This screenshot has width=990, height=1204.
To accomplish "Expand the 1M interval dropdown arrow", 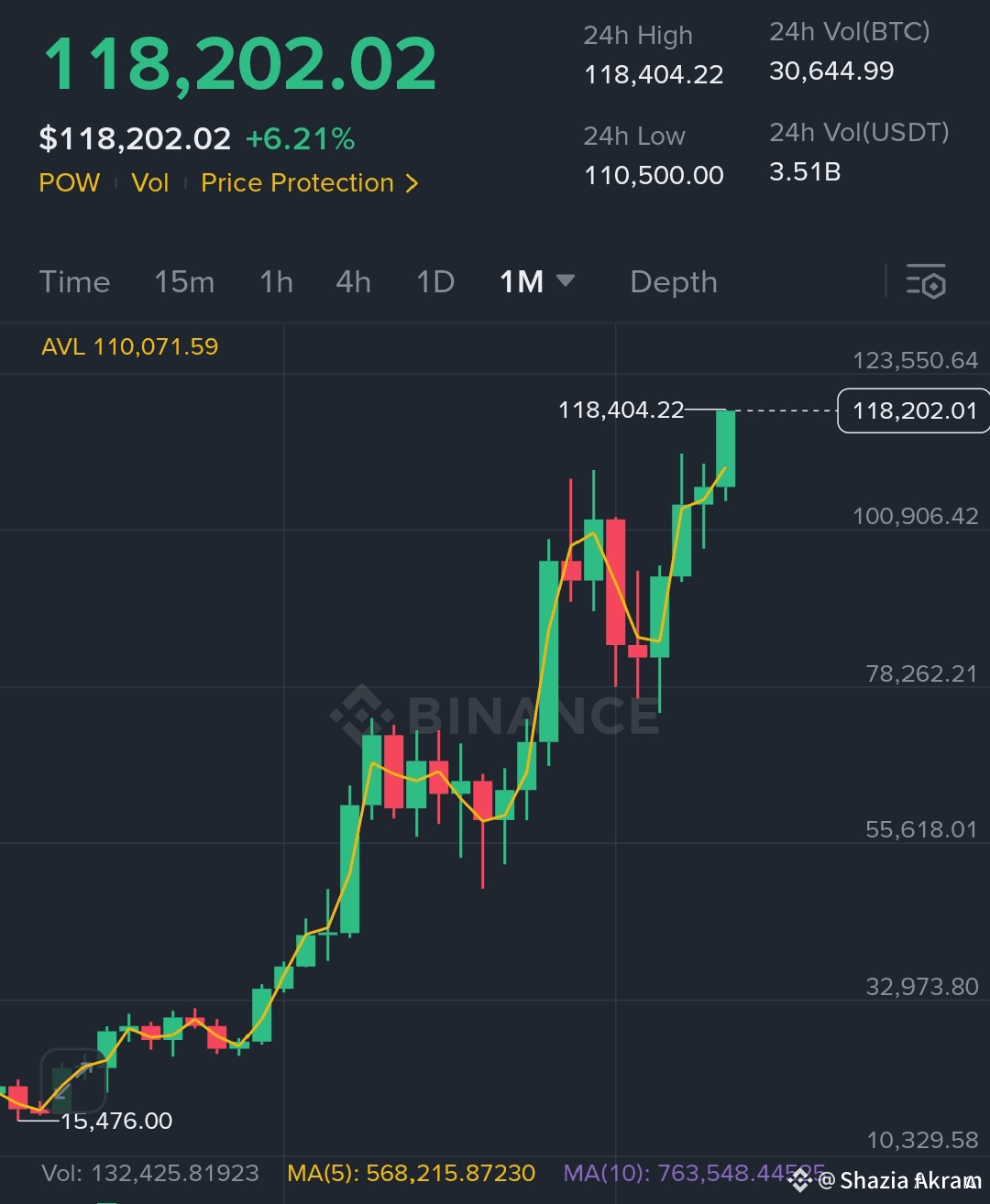I will click(566, 280).
